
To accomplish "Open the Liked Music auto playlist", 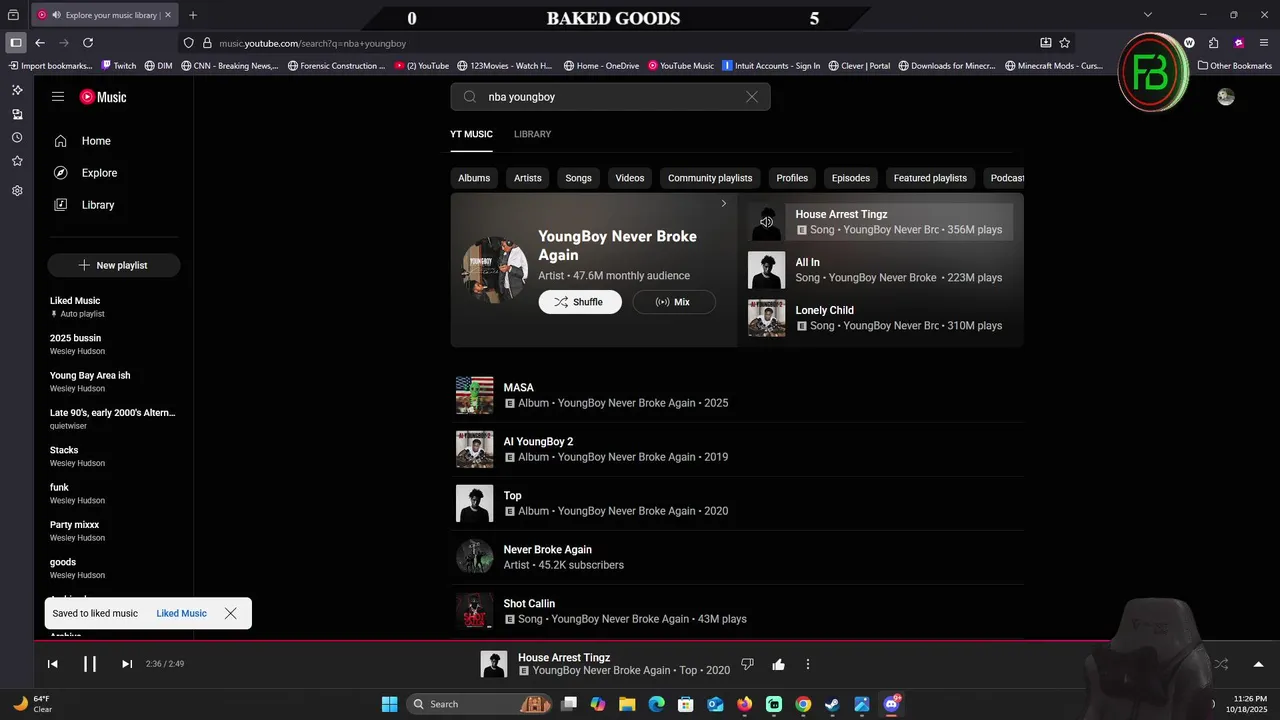I will click(112, 307).
